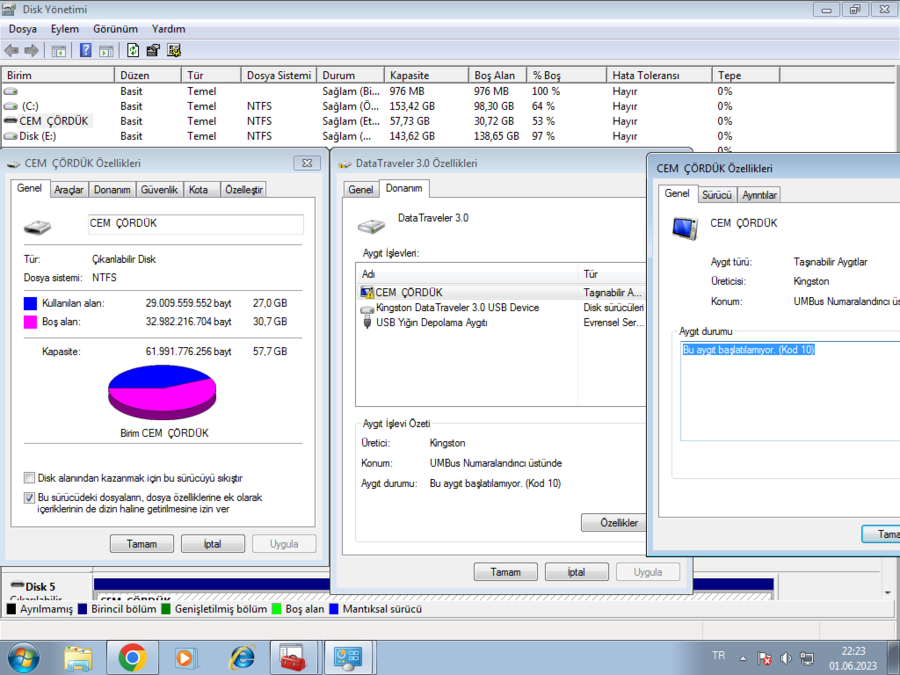Refresh the disk list using the green-arrows icon

133,51
